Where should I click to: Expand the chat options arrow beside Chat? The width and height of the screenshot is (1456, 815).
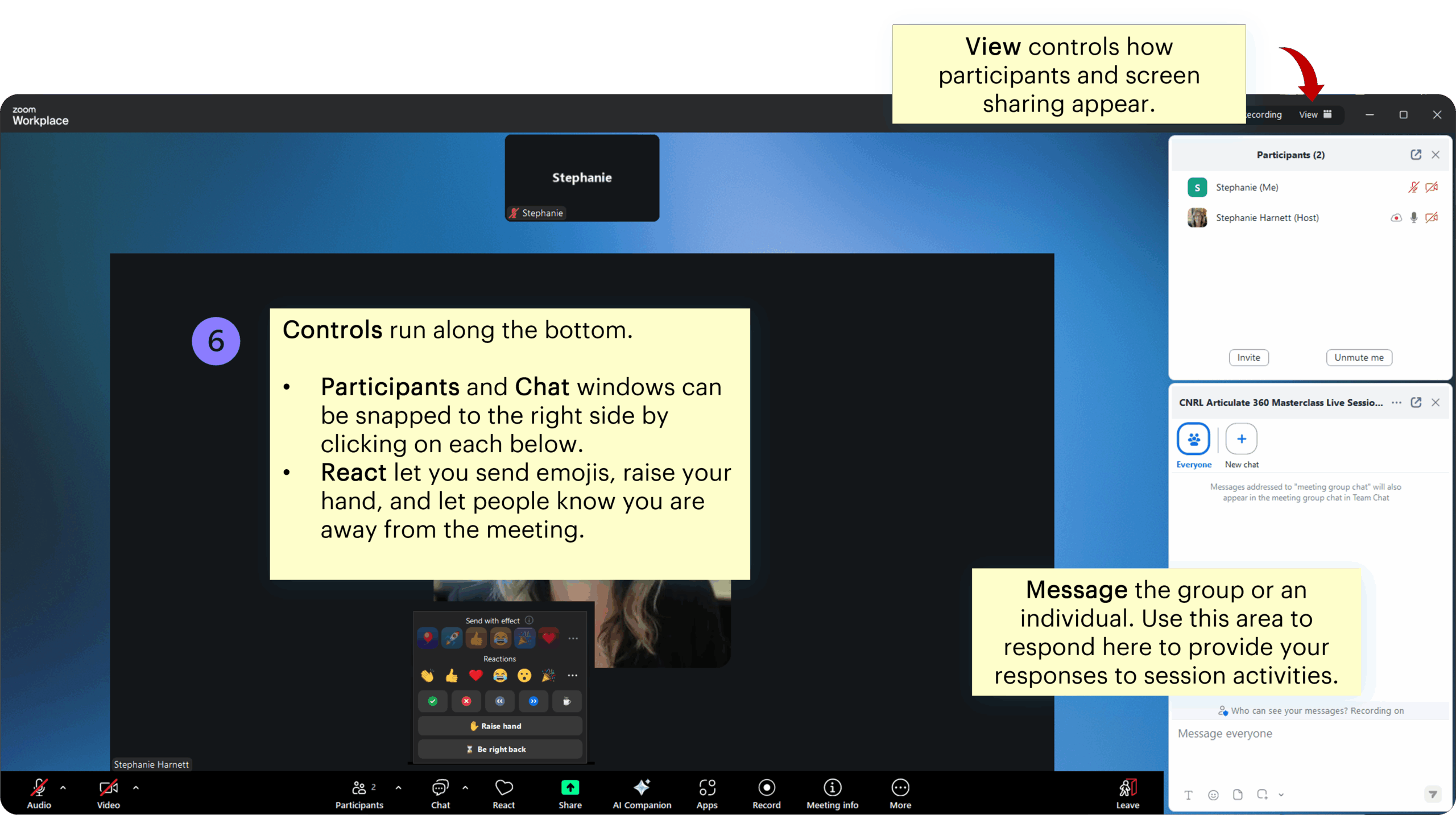tap(465, 788)
